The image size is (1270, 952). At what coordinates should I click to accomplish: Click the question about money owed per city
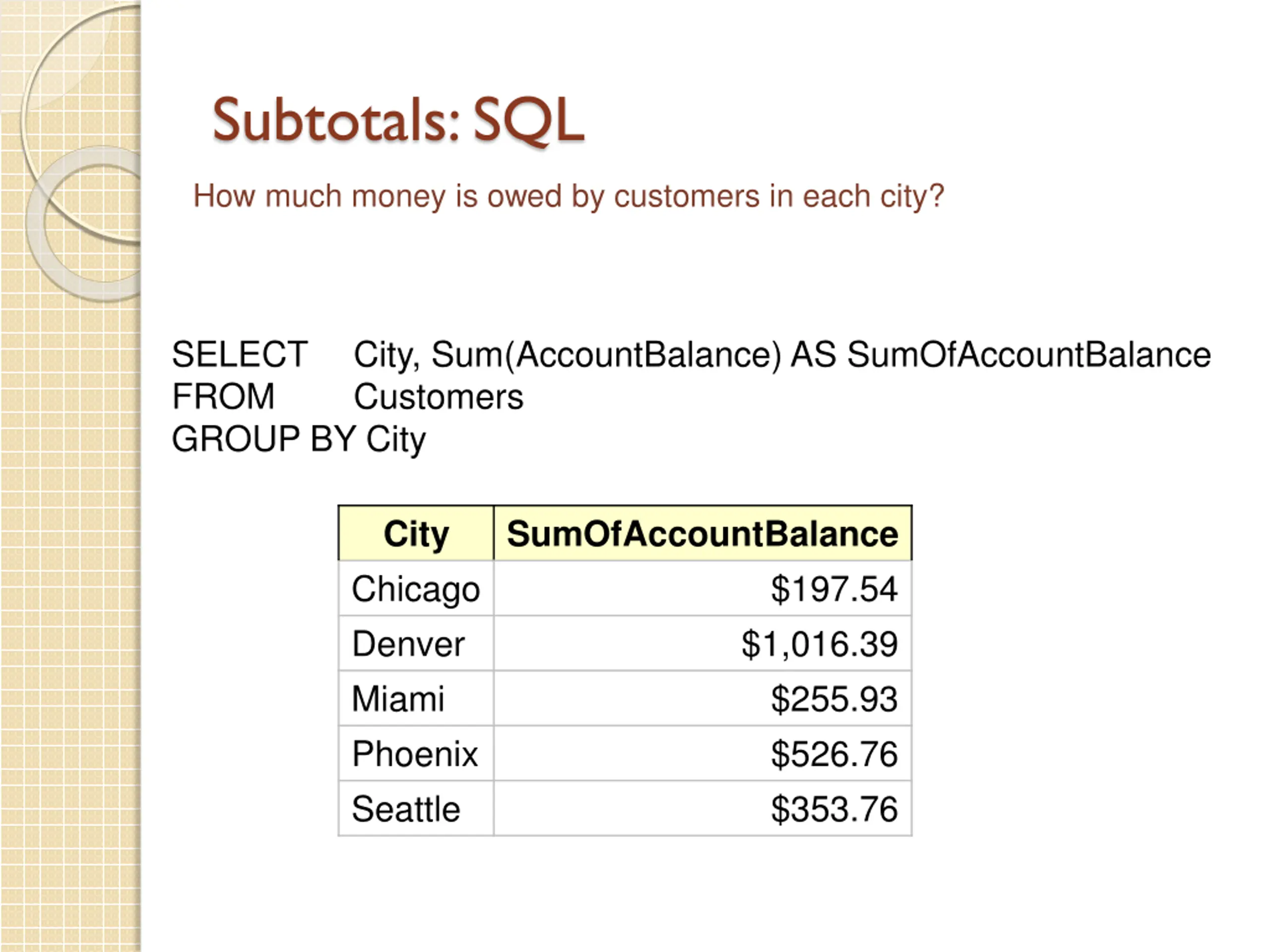pyautogui.click(x=569, y=196)
